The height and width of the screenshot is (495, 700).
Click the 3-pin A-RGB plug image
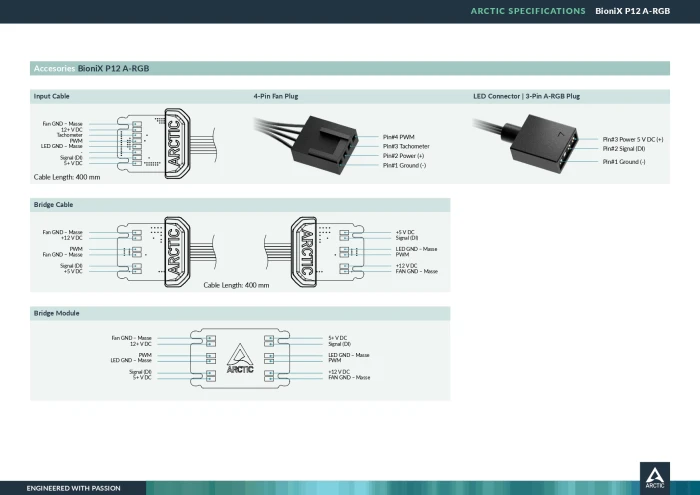coord(527,143)
